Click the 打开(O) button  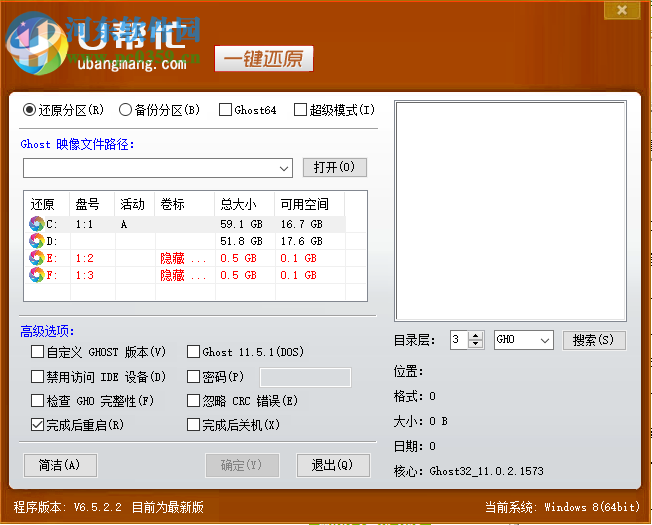(x=335, y=168)
